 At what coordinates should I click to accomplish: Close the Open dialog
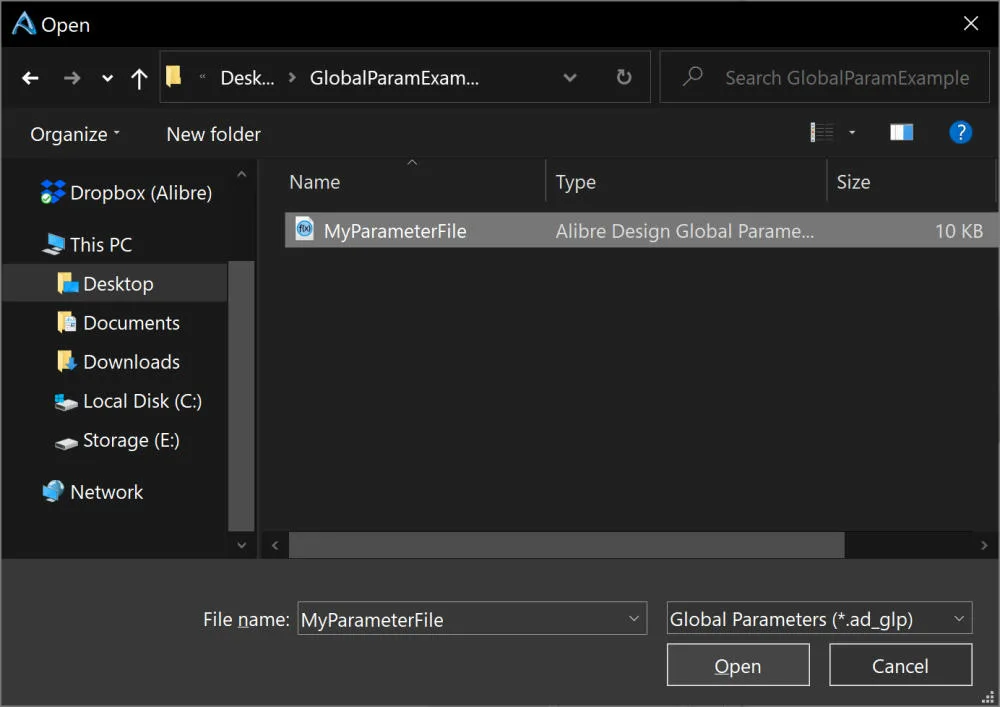(971, 24)
